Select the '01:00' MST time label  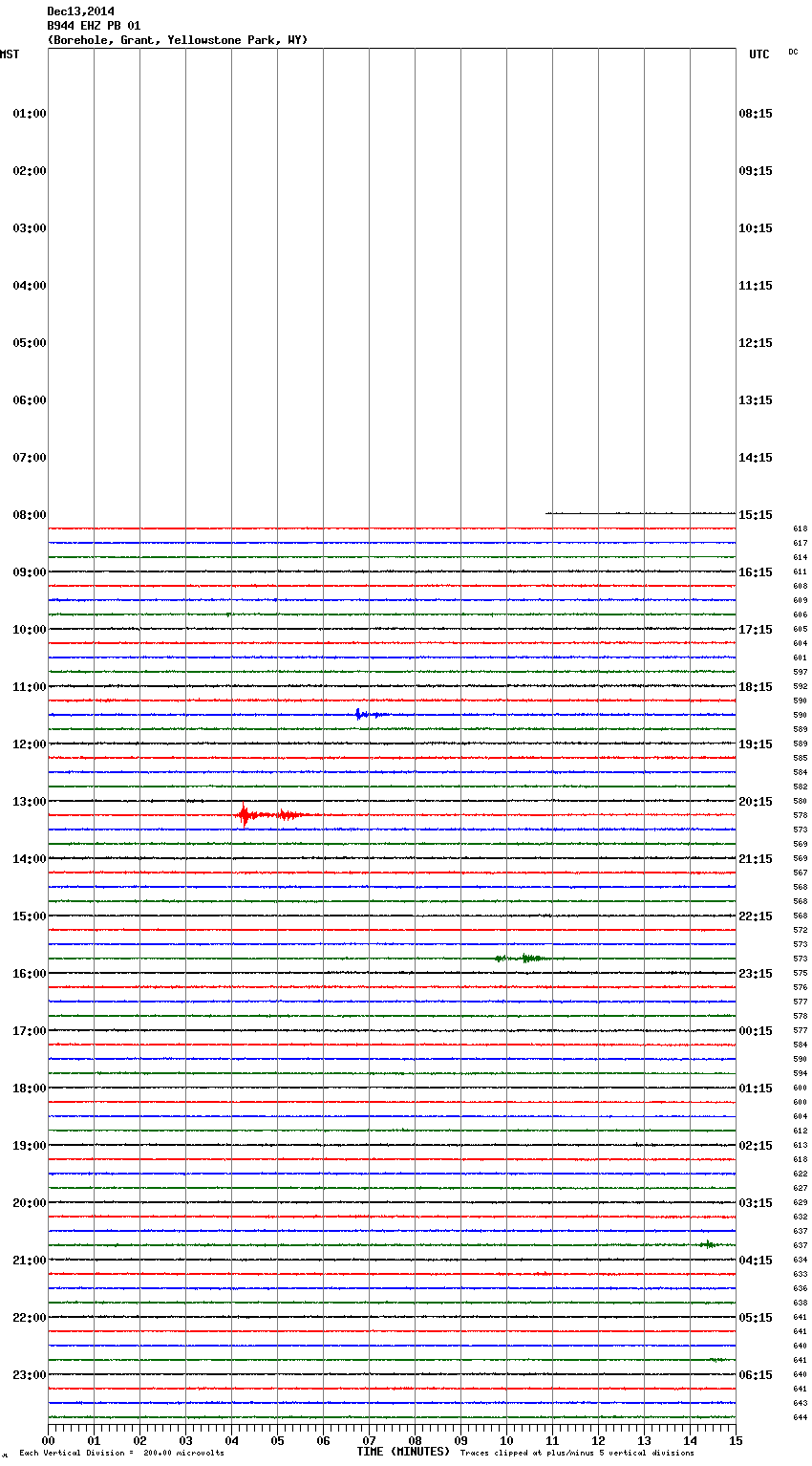pos(30,114)
